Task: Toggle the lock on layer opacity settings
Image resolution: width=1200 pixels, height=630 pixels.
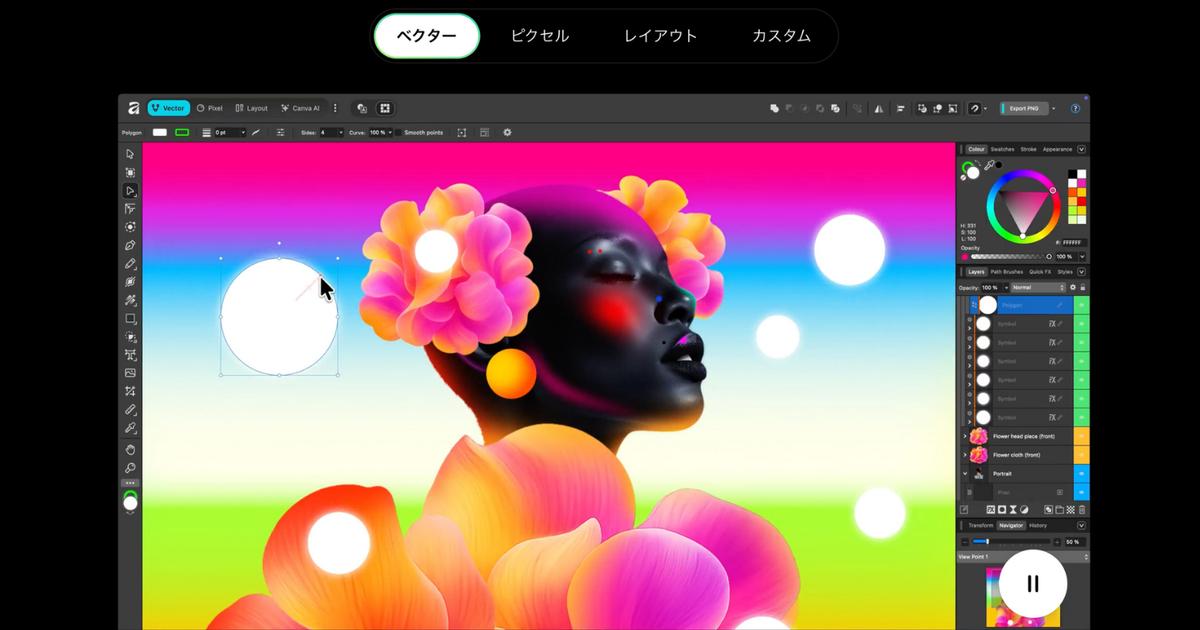Action: tap(1083, 286)
